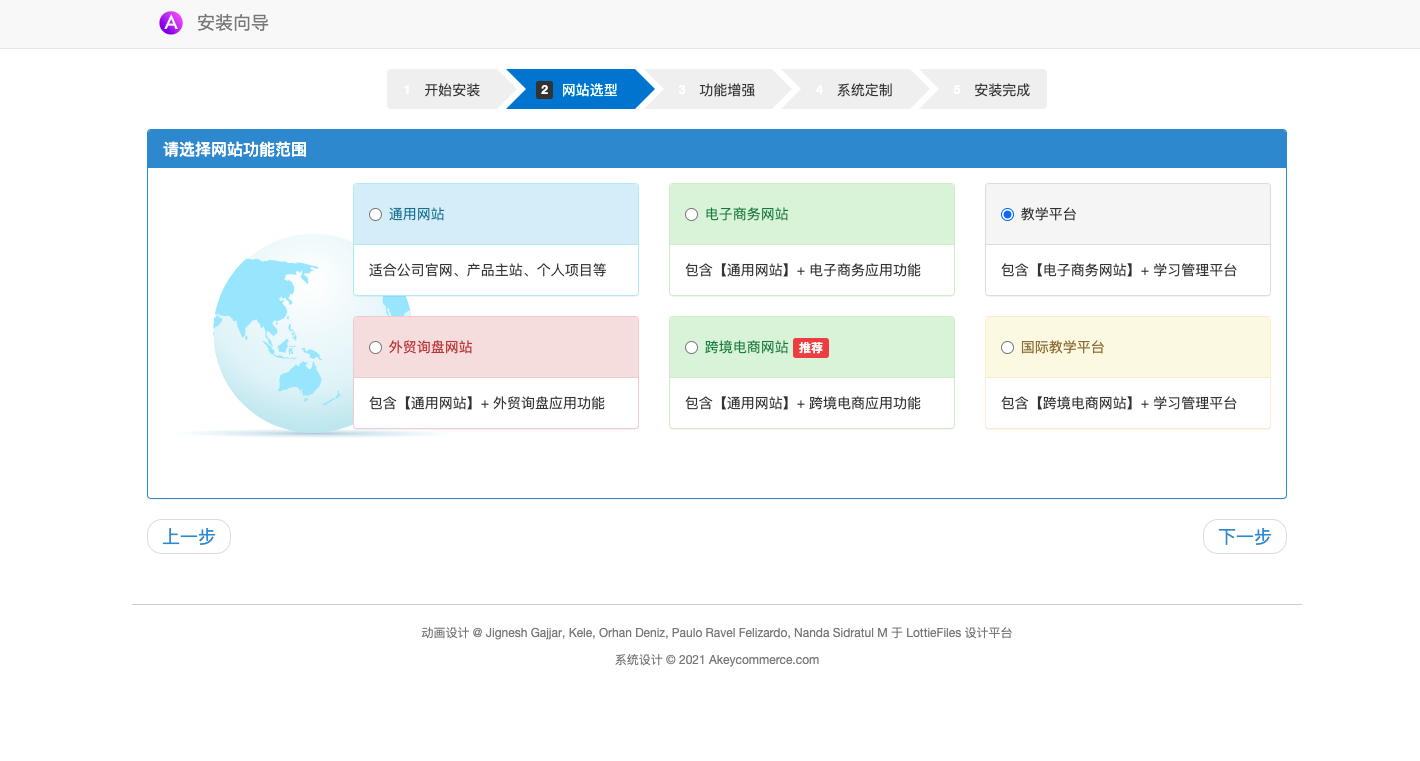Select the 外贸询盘网站 radio button
This screenshot has height=761, width=1420.
[375, 347]
